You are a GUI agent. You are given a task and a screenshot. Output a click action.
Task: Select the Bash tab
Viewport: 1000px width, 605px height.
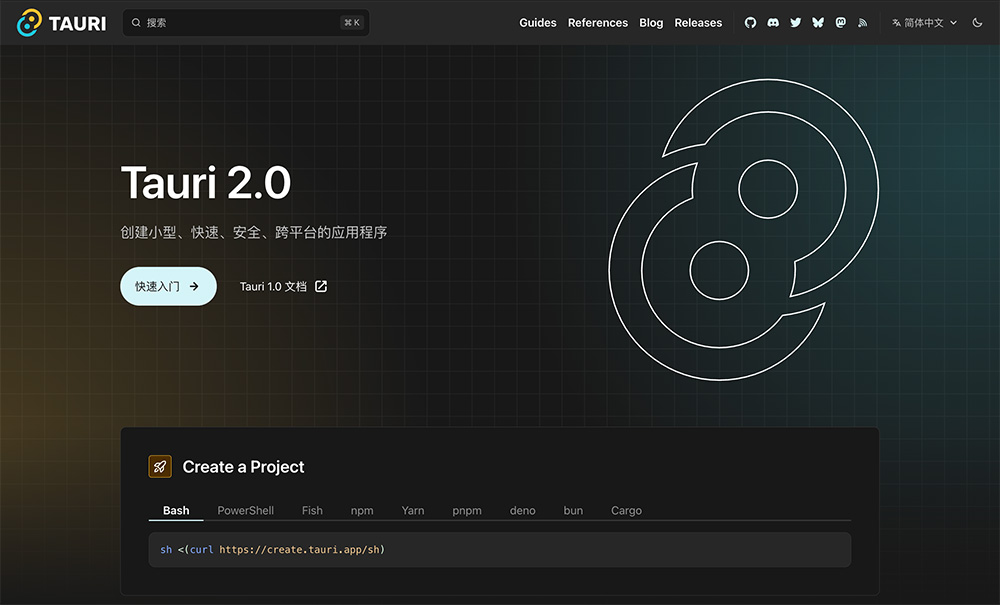coord(176,510)
